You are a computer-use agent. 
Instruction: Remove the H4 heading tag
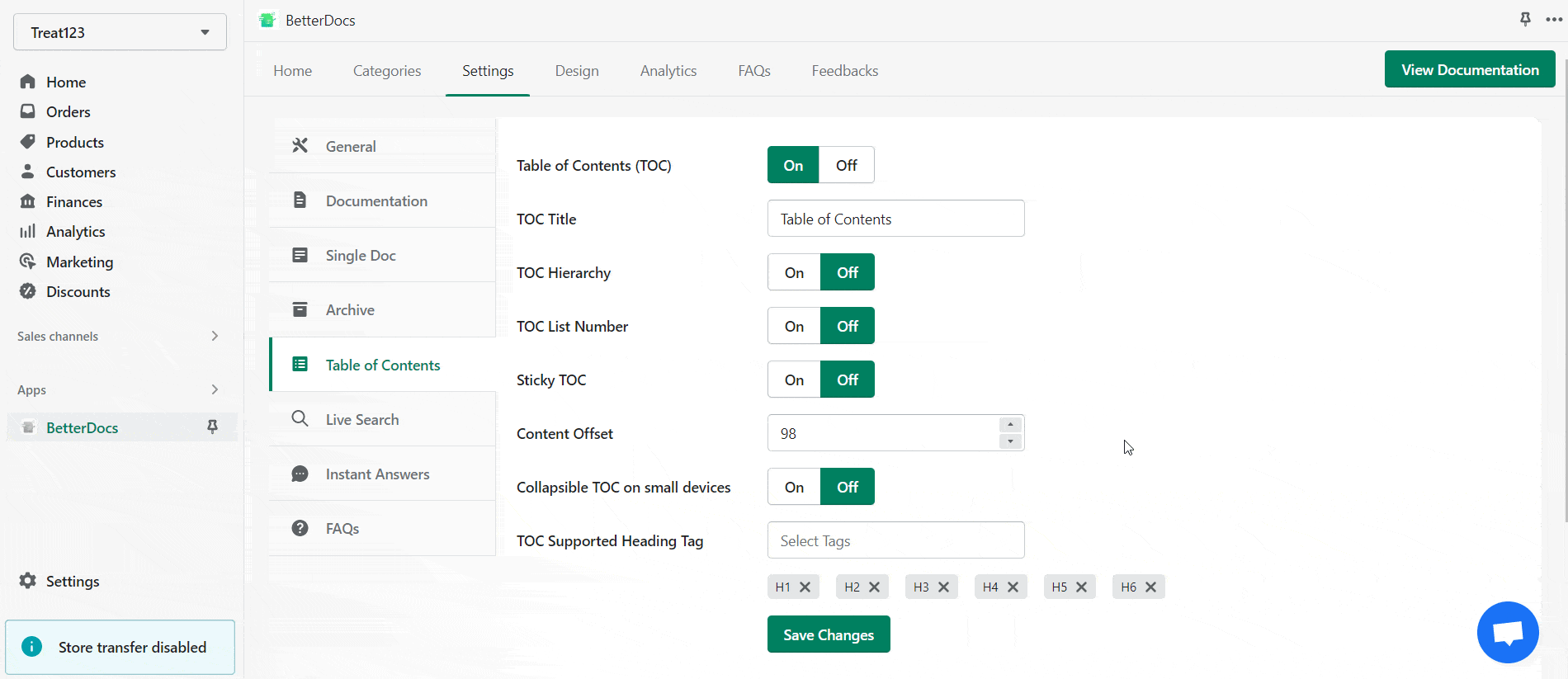pyautogui.click(x=1013, y=587)
